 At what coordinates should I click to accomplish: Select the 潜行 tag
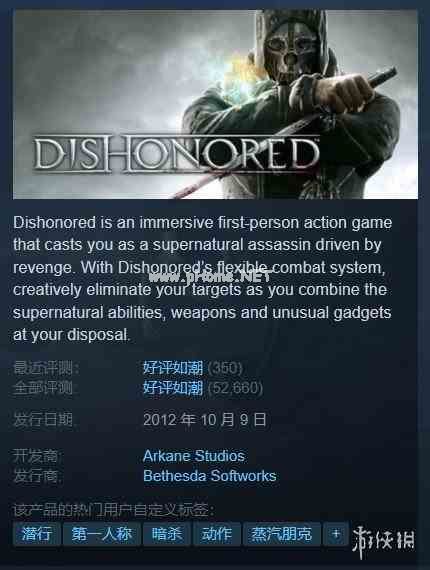click(37, 534)
